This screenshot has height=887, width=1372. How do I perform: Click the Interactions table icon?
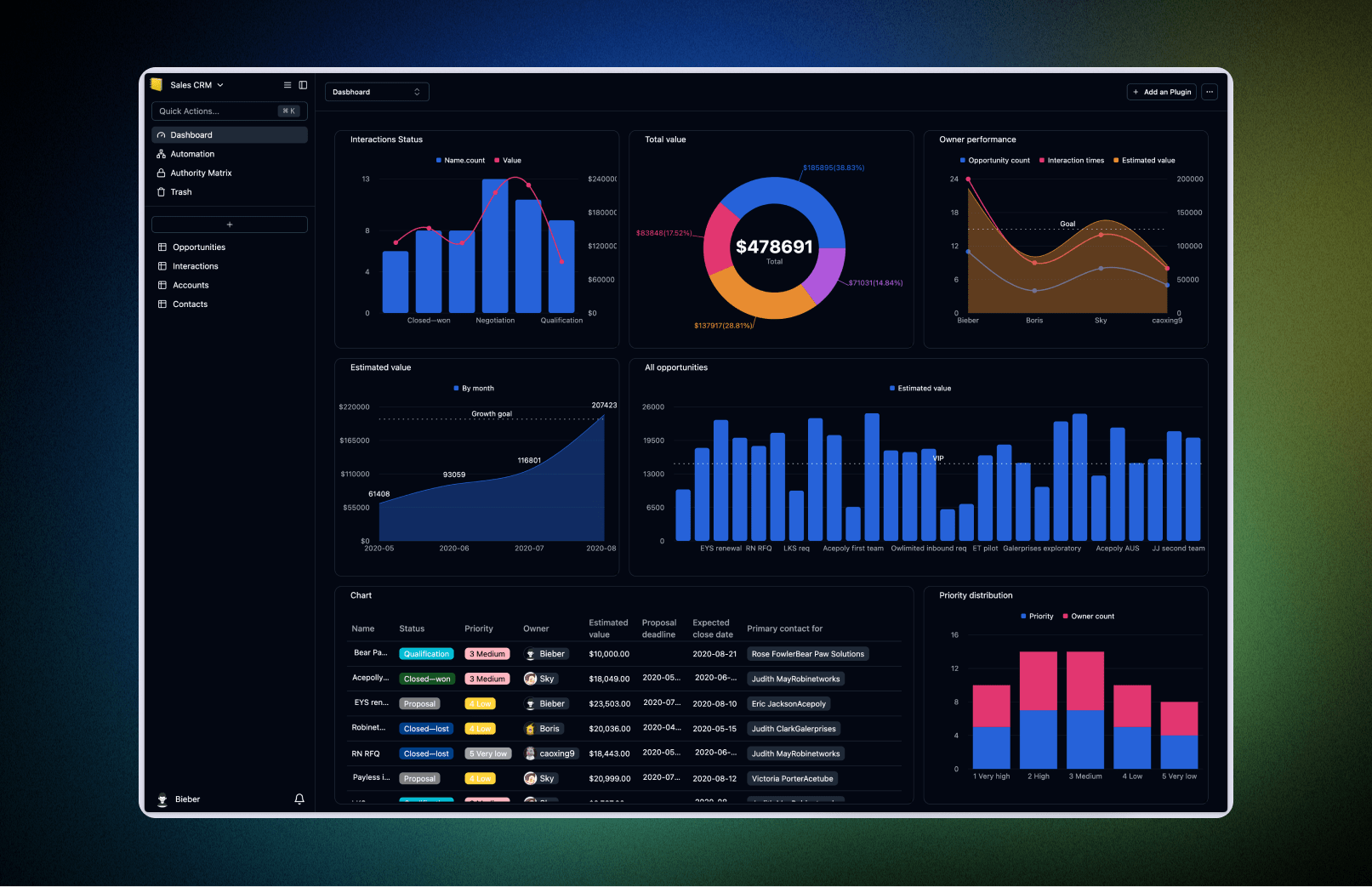pyautogui.click(x=162, y=266)
